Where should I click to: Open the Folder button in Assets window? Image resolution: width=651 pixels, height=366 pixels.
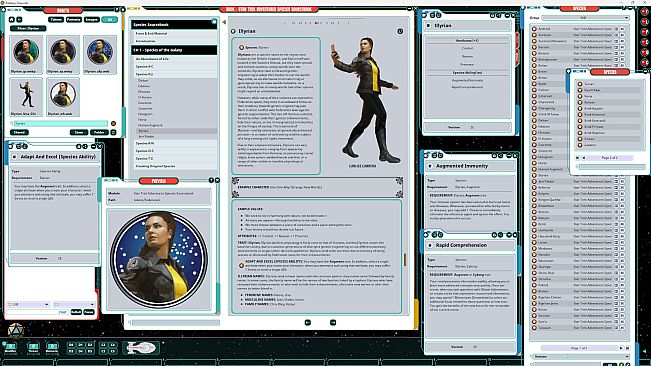click(x=99, y=132)
